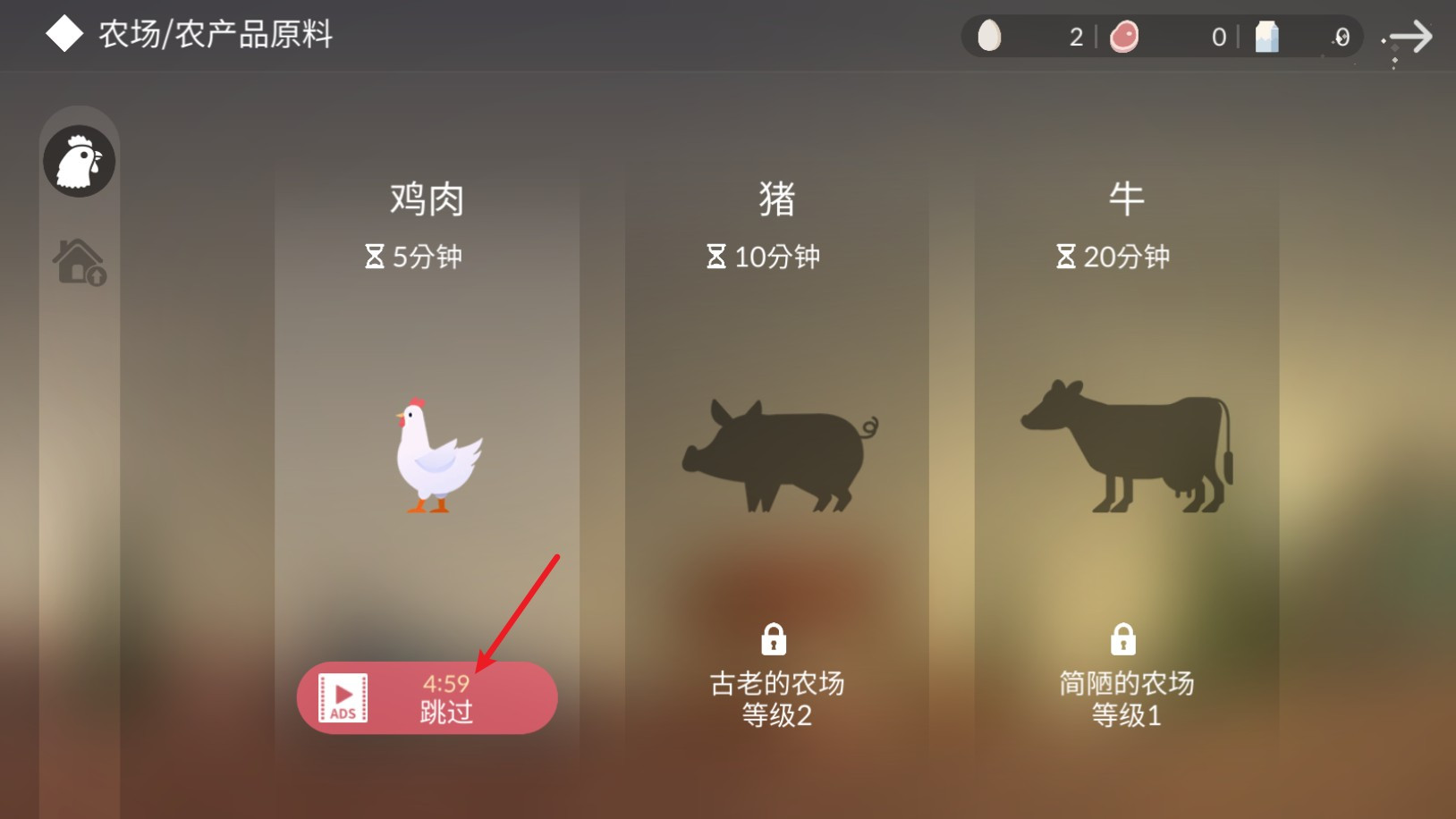Click the 农场/农产品原料 page title
Screen dimensions: 1456x819
216,35
